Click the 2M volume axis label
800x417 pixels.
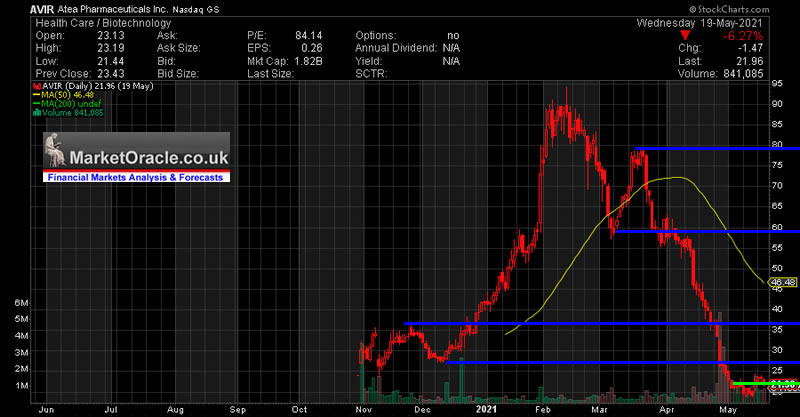pos(21,370)
